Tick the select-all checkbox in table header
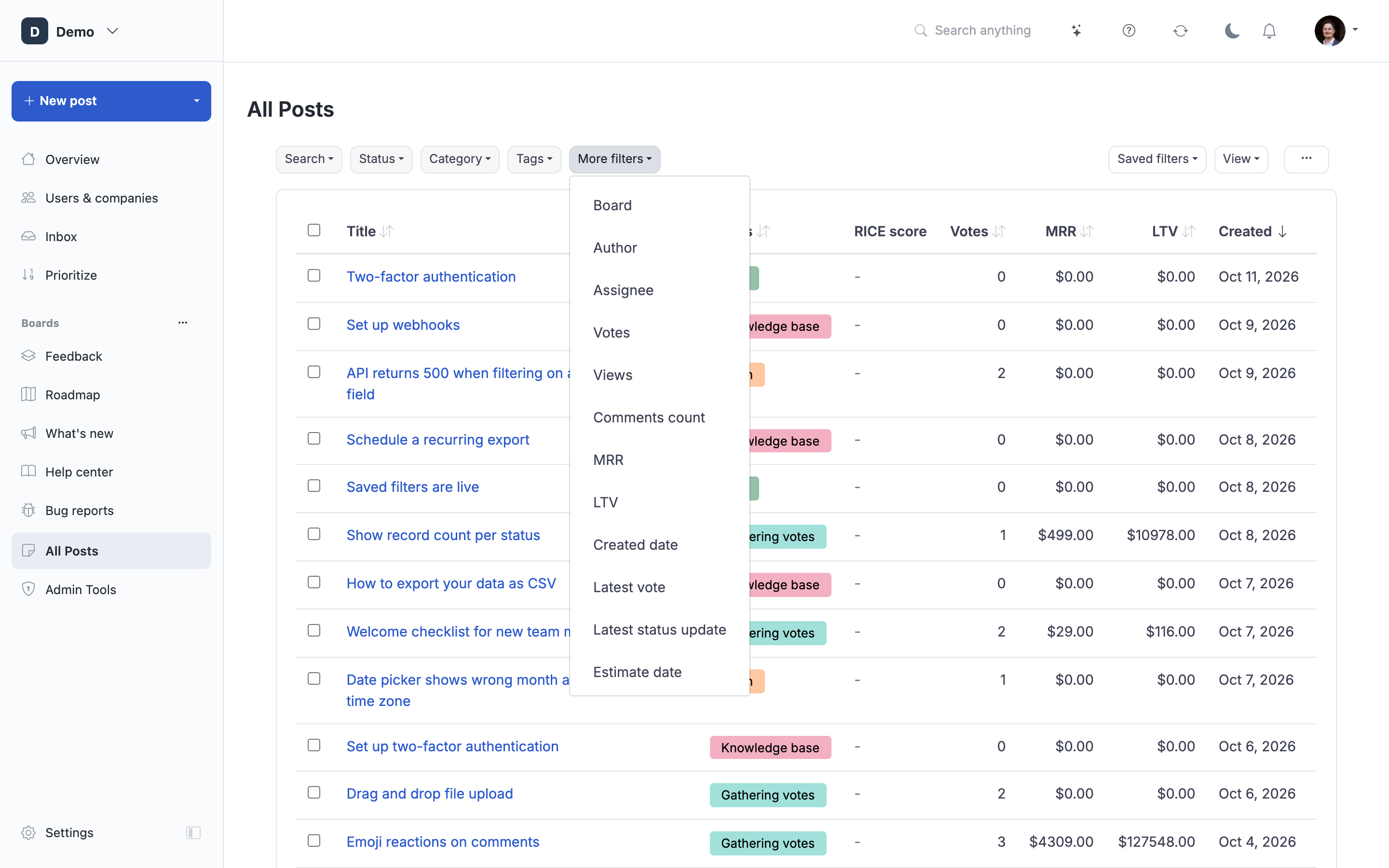The height and width of the screenshot is (868, 1389). 314,230
